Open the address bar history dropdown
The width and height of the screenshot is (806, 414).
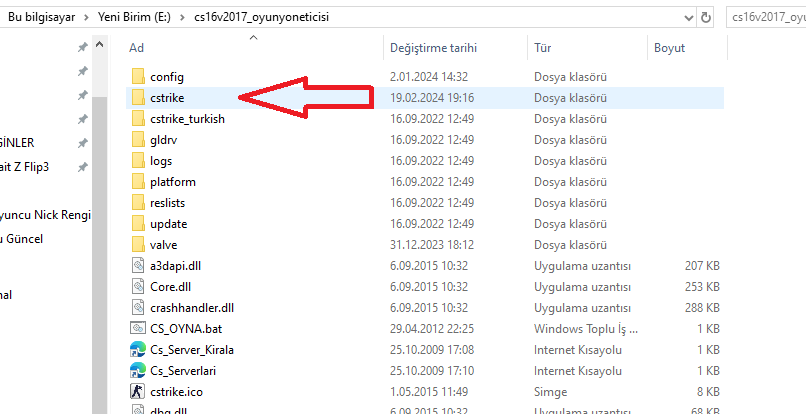click(x=689, y=17)
